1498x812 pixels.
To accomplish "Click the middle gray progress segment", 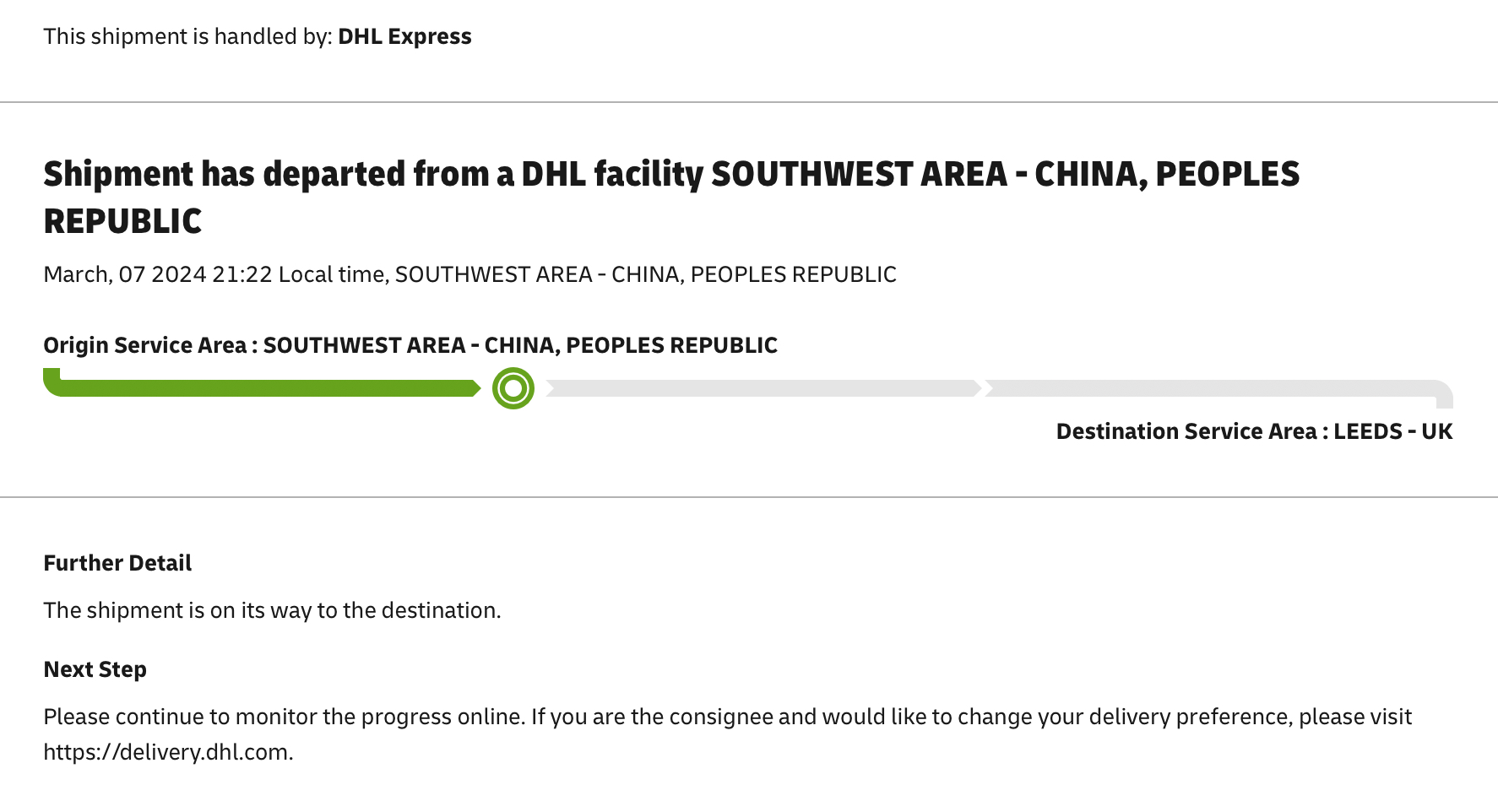I will pyautogui.click(x=760, y=388).
